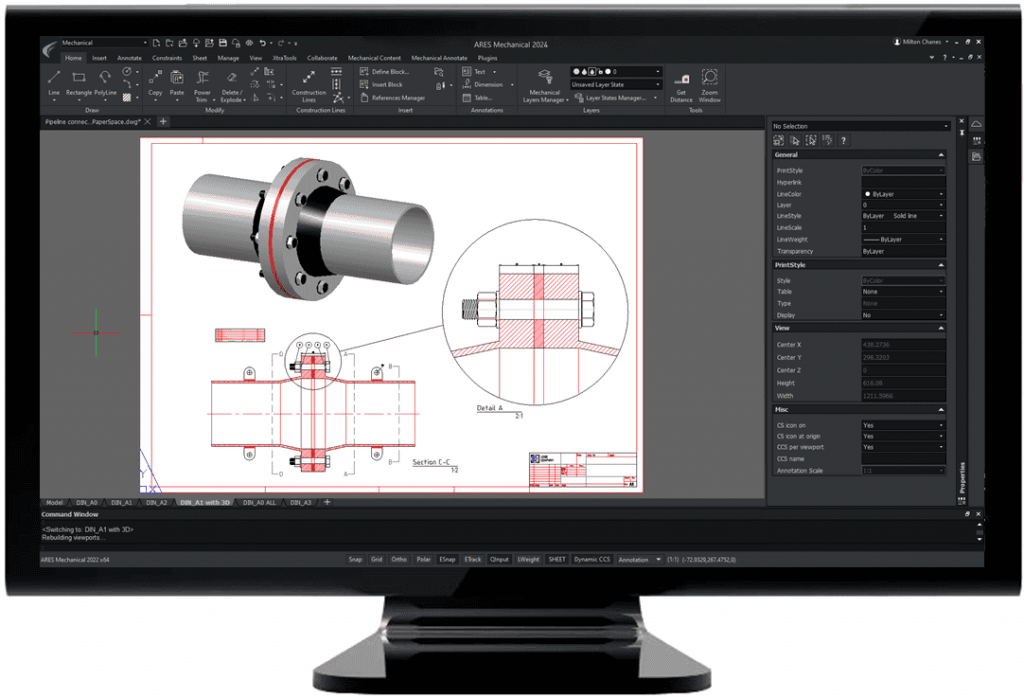Activate the PolyLine tool
Screen dimensions: 1024x697
pyautogui.click(x=106, y=81)
